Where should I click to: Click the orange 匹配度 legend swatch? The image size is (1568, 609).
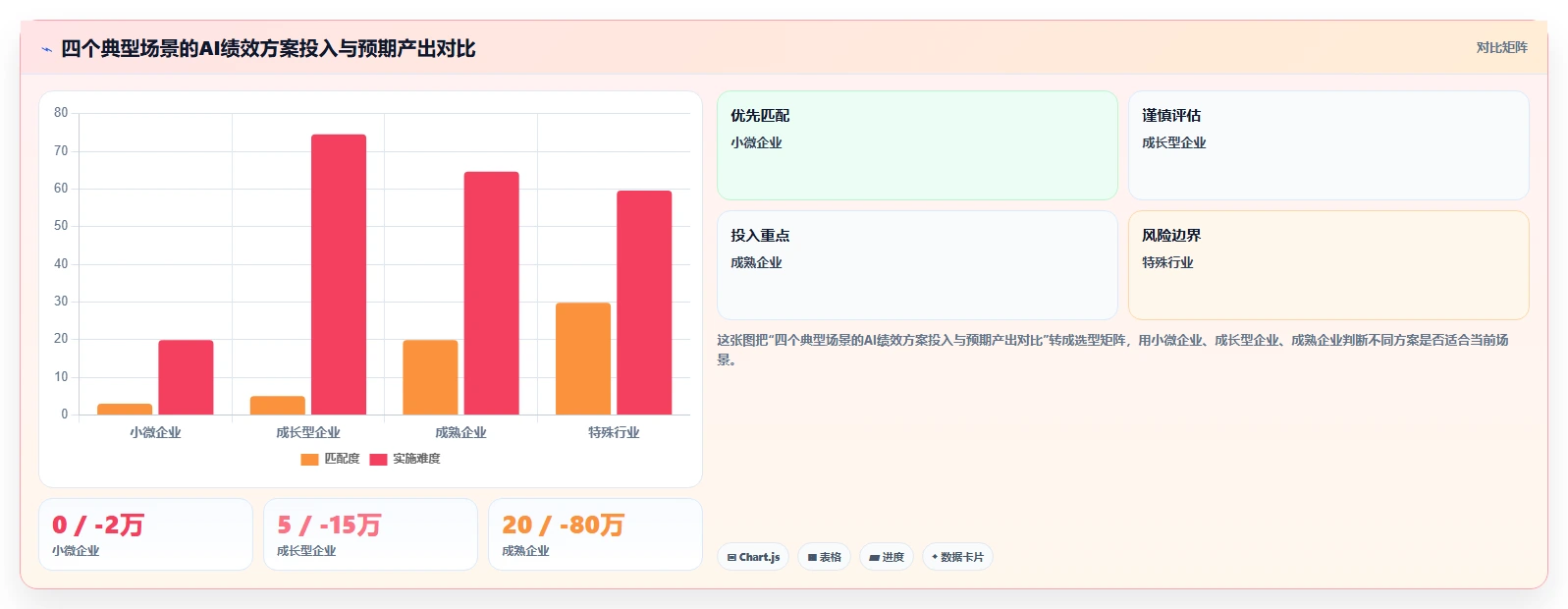coord(309,460)
